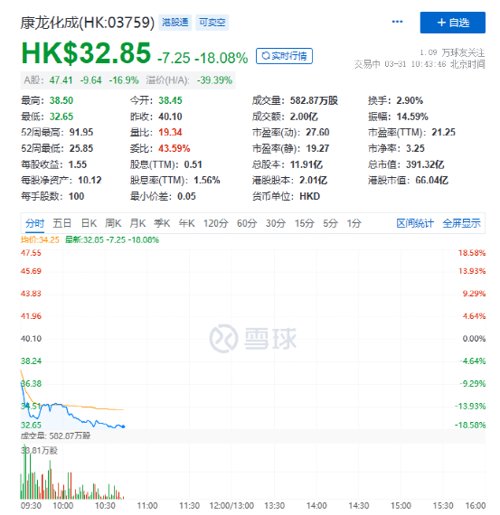Viewport: 500px width, 515px height.
Task: Click the 股息率(TTM) value 1.56%
Action: point(207,180)
